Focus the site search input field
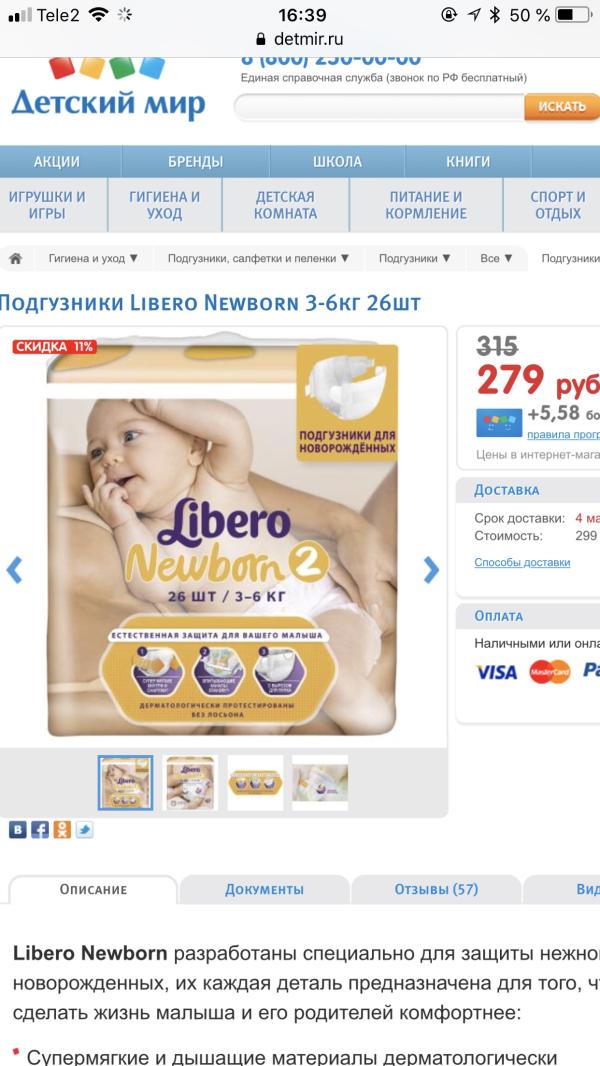Screen dimensions: 600x1066 point(379,107)
